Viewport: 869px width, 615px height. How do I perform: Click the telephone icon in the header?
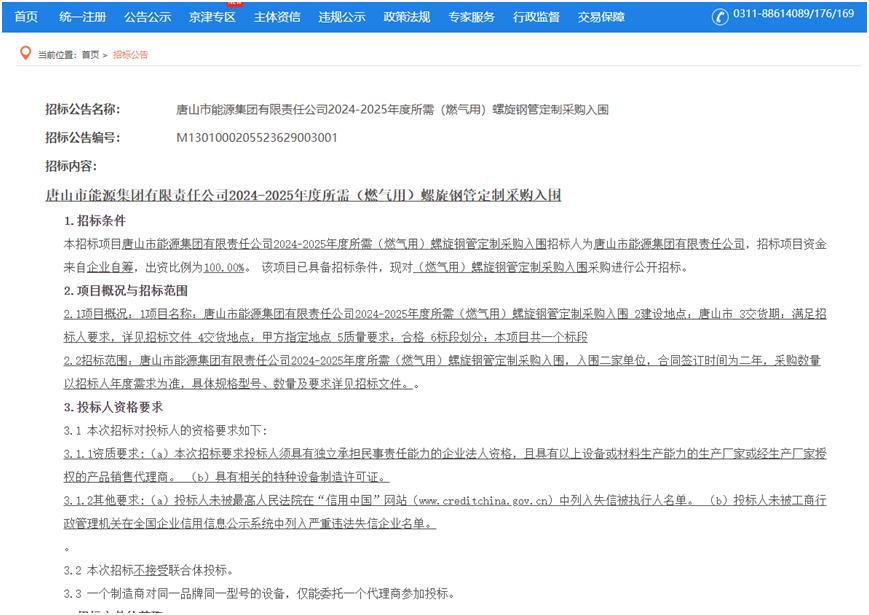click(x=720, y=16)
